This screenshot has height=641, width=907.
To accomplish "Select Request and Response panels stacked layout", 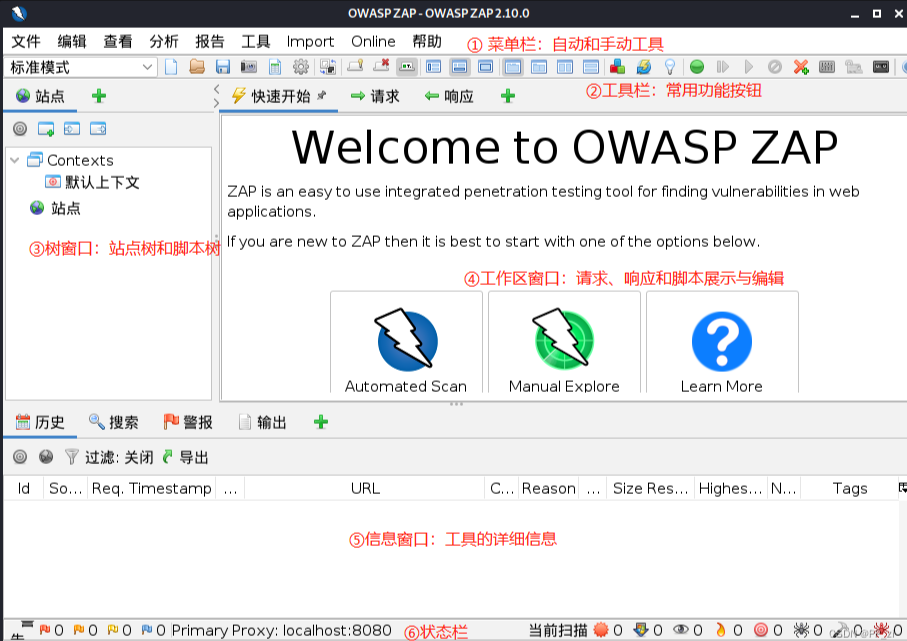I will (x=591, y=67).
